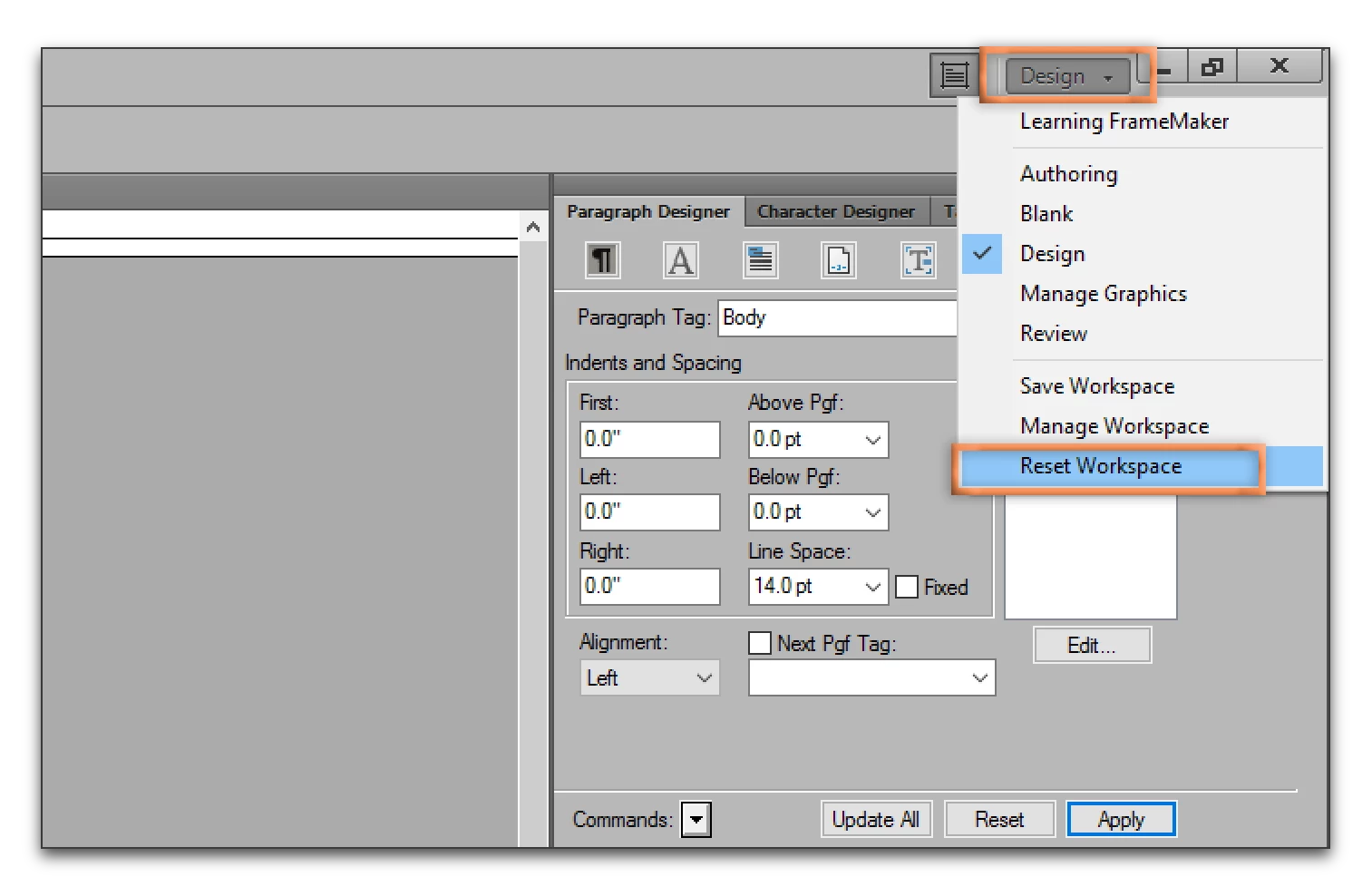Click the First indent input field
1372x896 pixels.
coord(650,440)
